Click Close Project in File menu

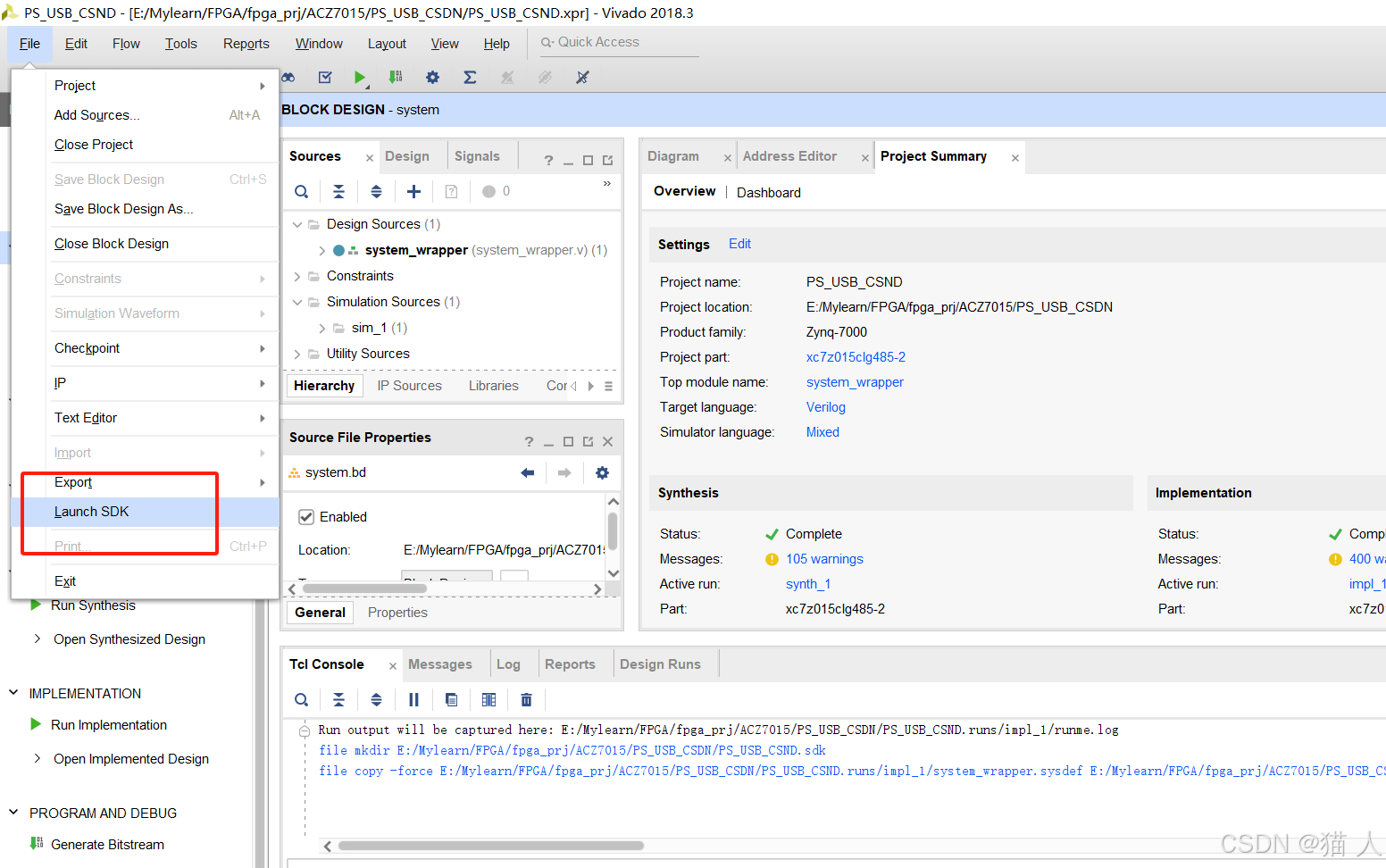(146, 145)
